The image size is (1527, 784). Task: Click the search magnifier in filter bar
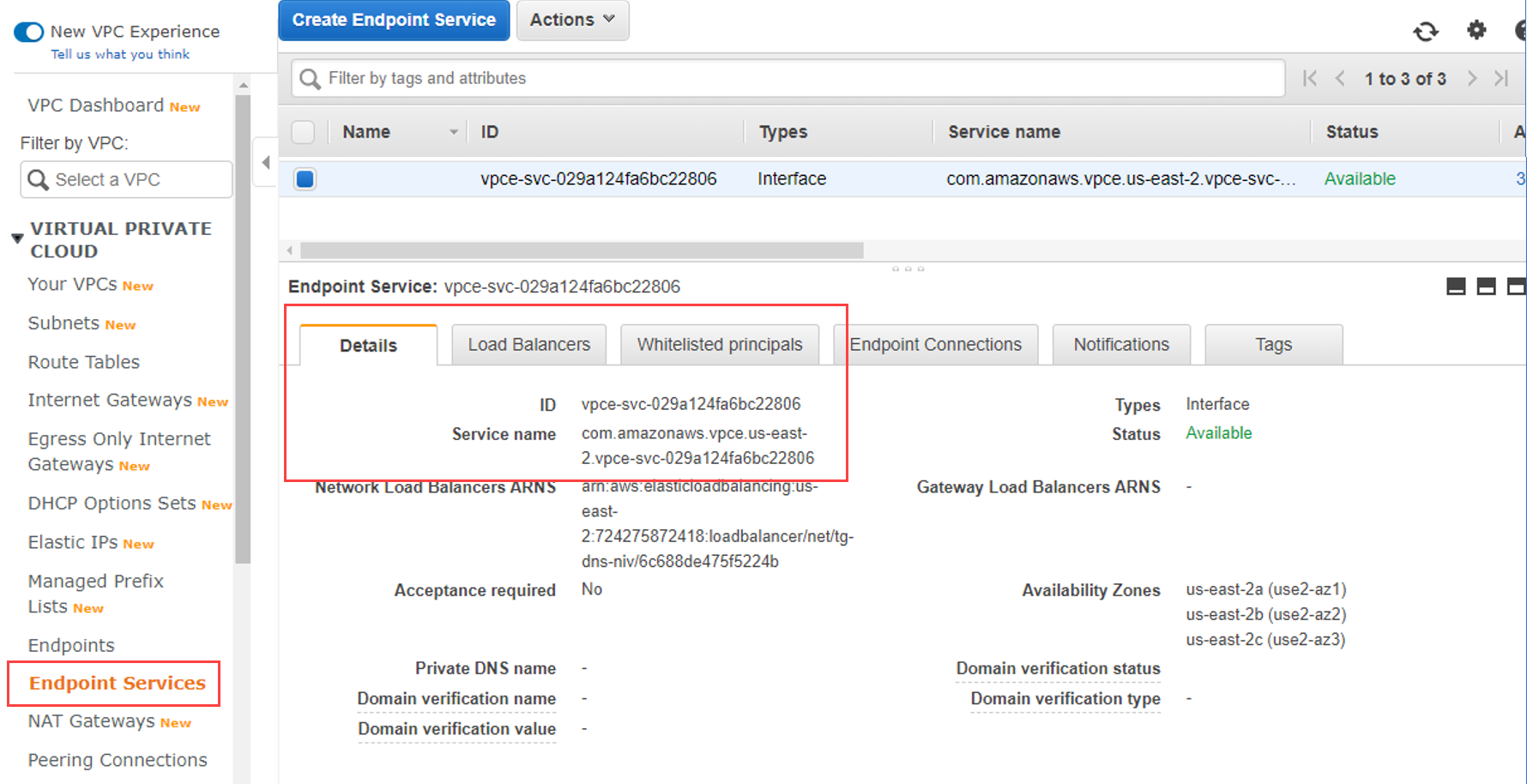pos(310,79)
